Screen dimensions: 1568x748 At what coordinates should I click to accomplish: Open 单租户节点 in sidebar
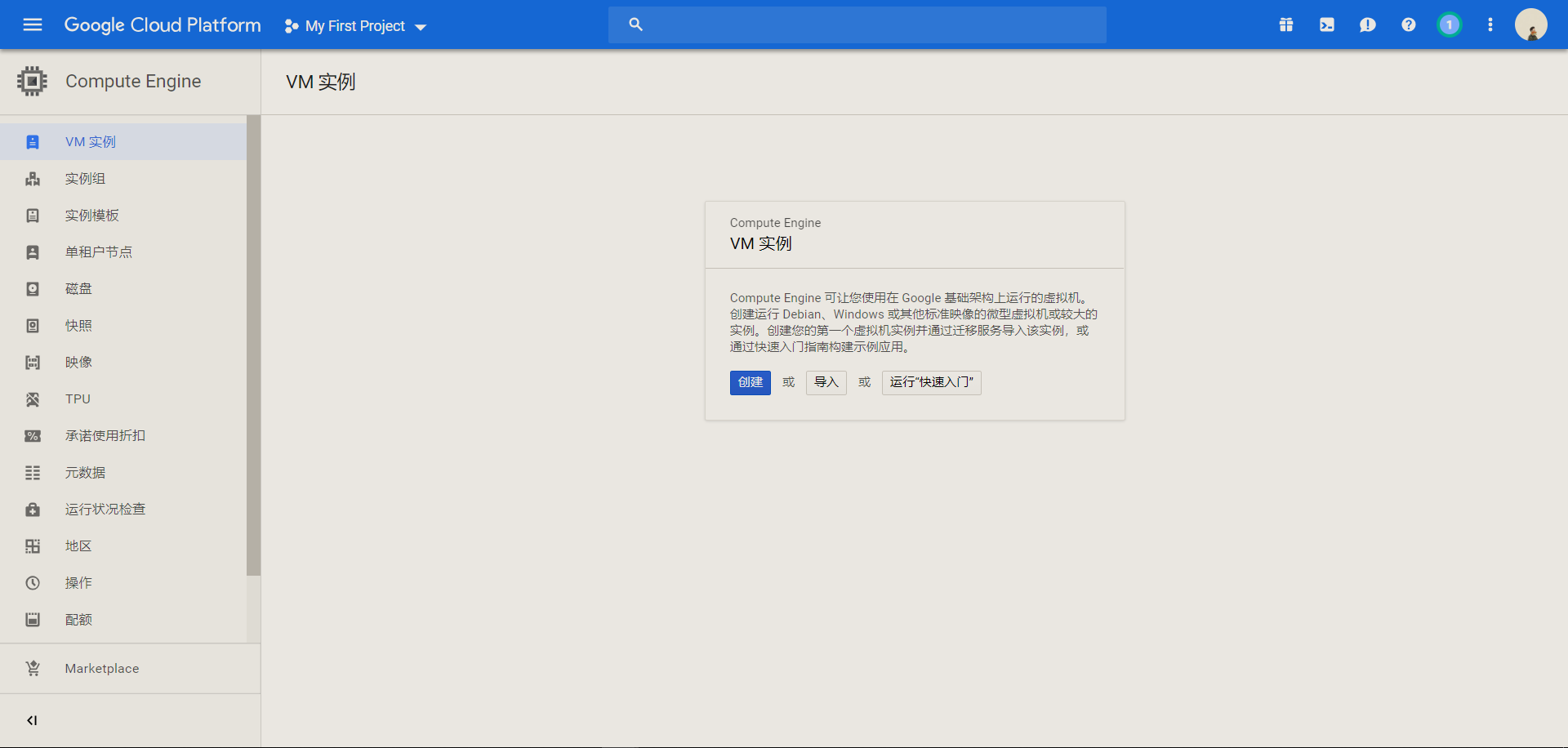(123, 252)
